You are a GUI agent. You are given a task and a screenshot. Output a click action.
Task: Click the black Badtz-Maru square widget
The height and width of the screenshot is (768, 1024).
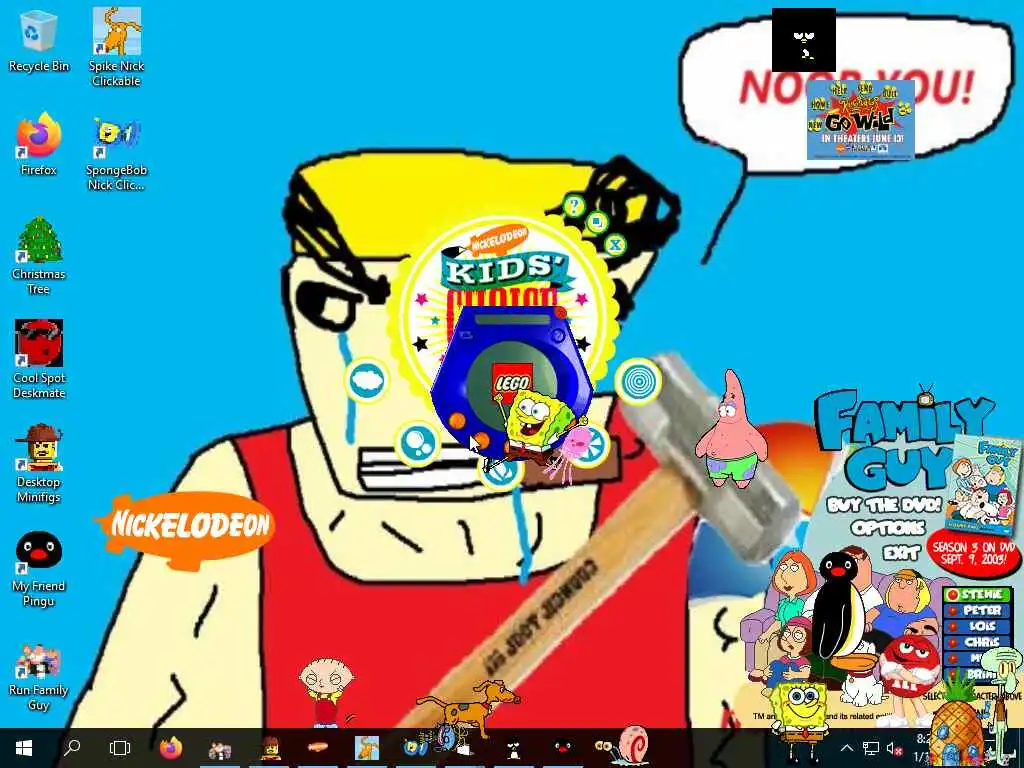(x=803, y=40)
